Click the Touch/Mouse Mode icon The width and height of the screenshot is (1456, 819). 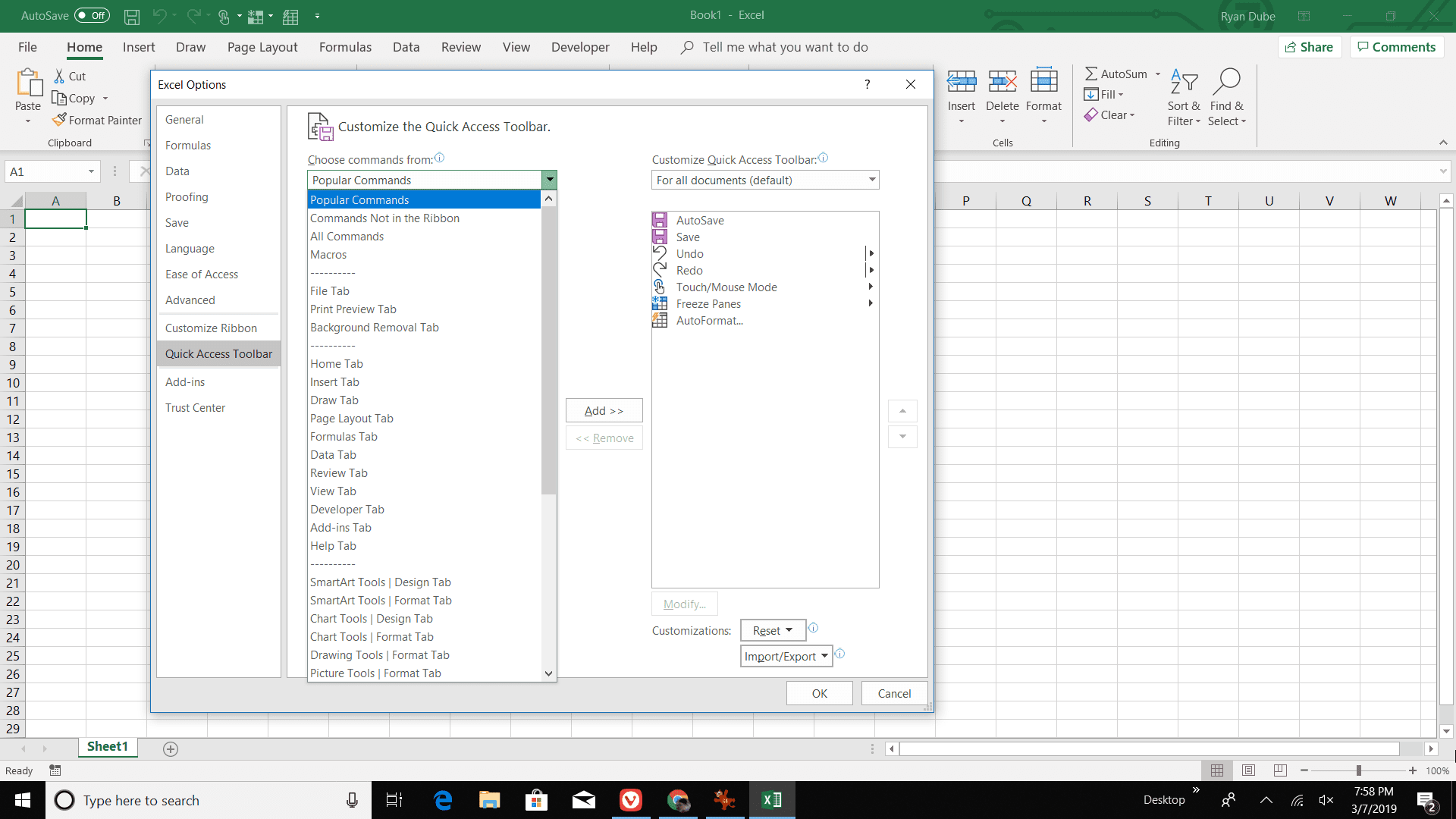click(659, 287)
